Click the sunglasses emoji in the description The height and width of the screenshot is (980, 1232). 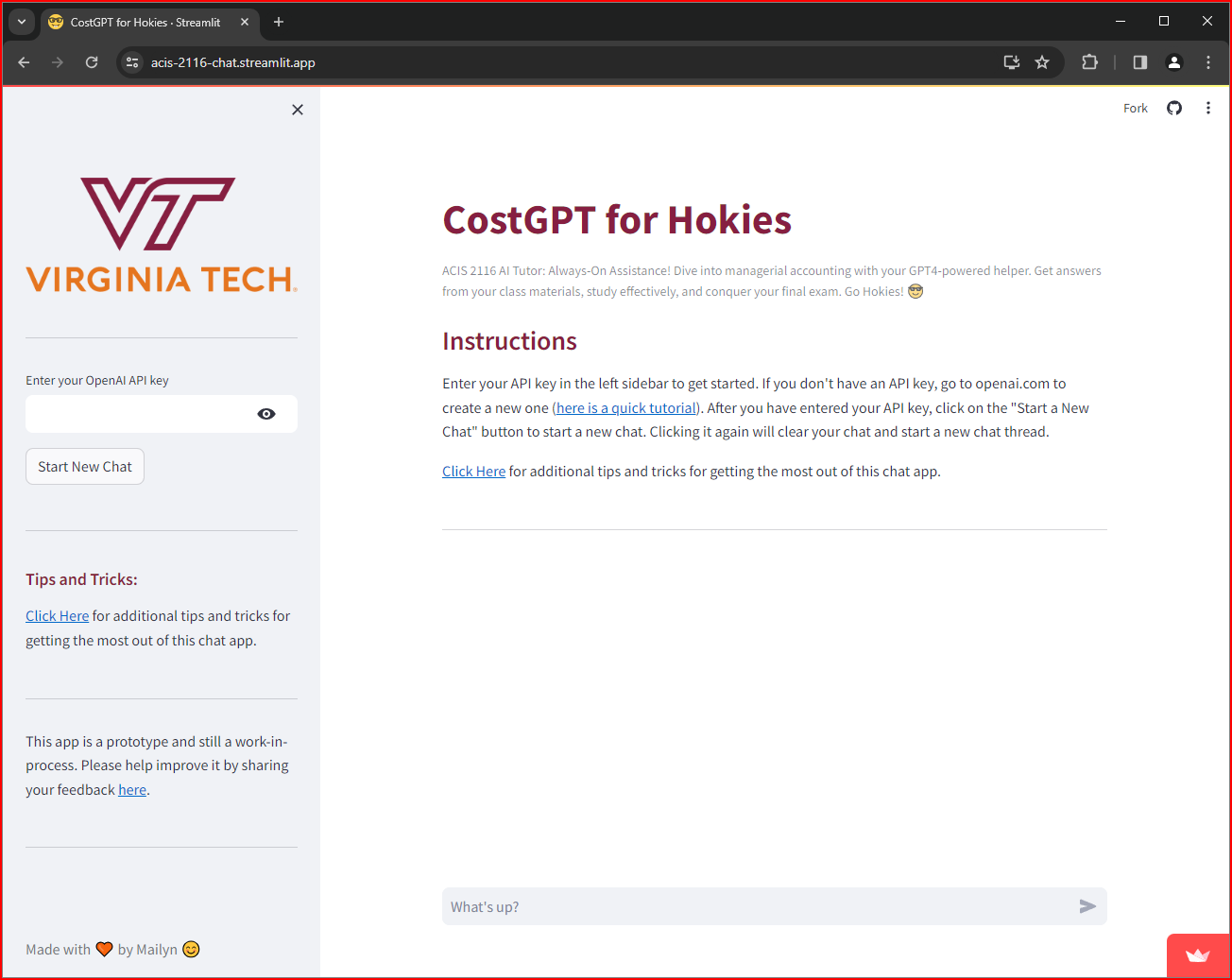pyautogui.click(x=915, y=291)
